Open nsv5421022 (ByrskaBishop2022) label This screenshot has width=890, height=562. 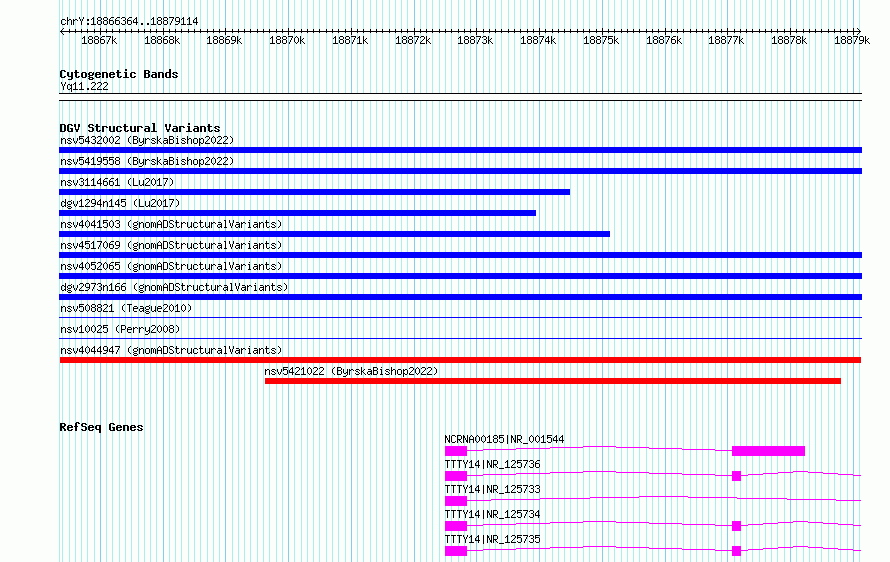tap(351, 371)
